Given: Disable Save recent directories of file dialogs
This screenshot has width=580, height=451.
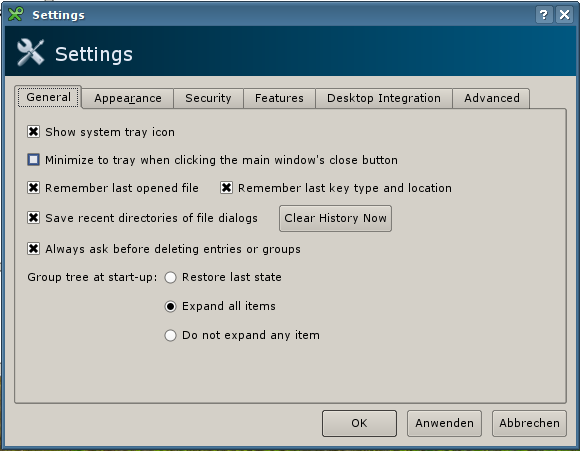Looking at the screenshot, I should coord(33,218).
